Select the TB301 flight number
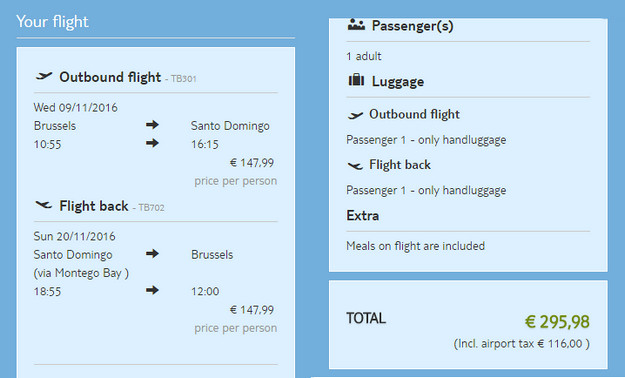Viewport: 625px width, 378px height. click(x=184, y=79)
